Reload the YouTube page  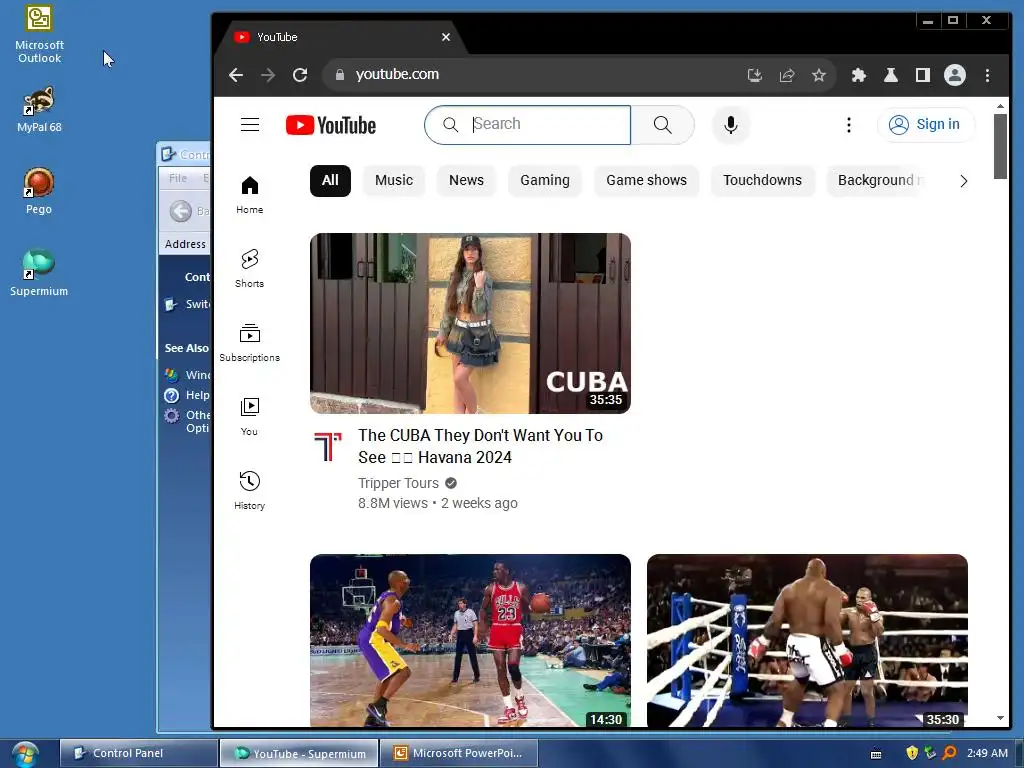tap(300, 75)
